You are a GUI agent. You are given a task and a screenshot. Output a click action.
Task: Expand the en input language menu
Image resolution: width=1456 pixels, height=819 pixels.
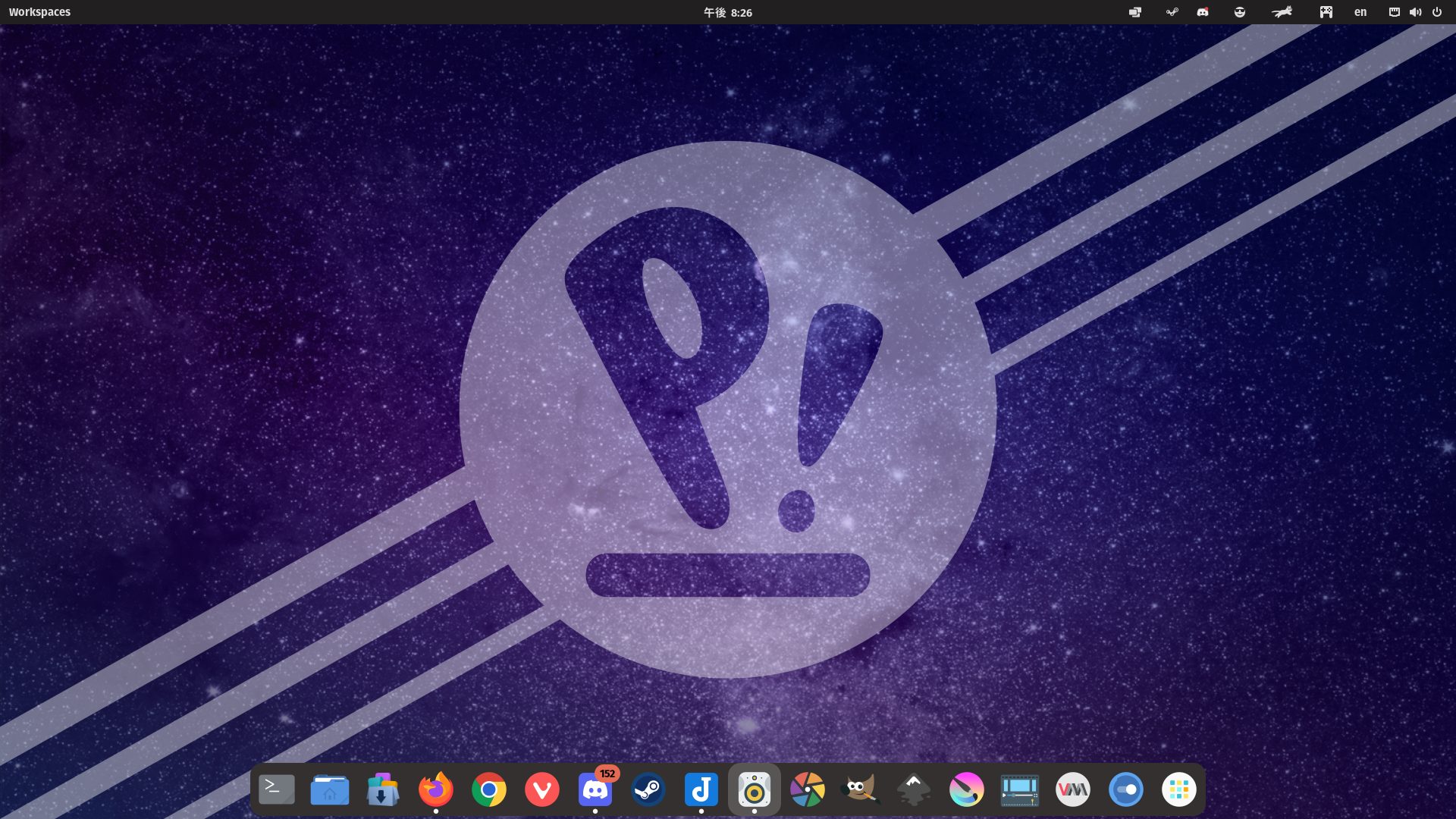[x=1360, y=12]
